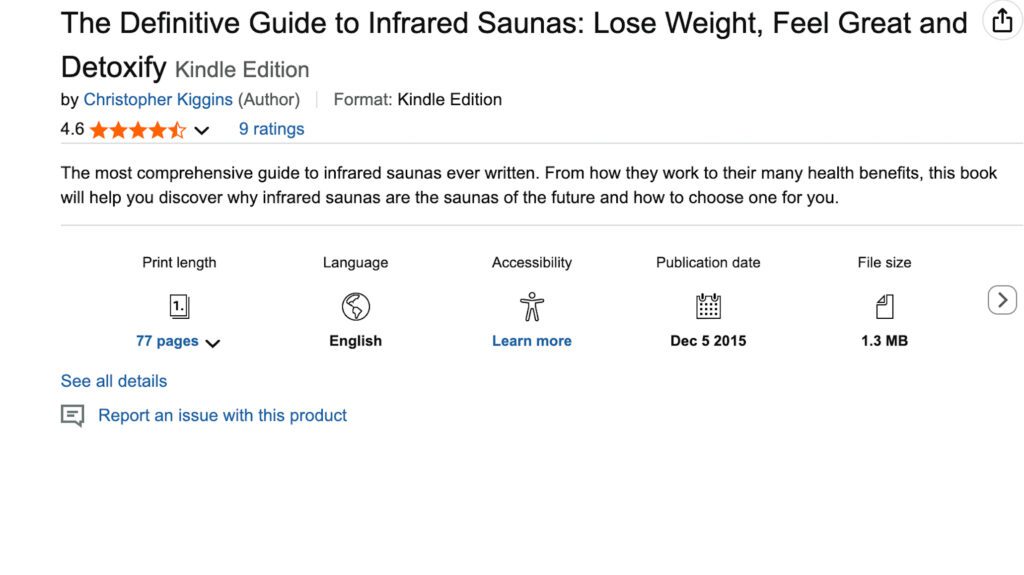Click the accessibility person icon
The width and height of the screenshot is (1024, 575).
(532, 306)
